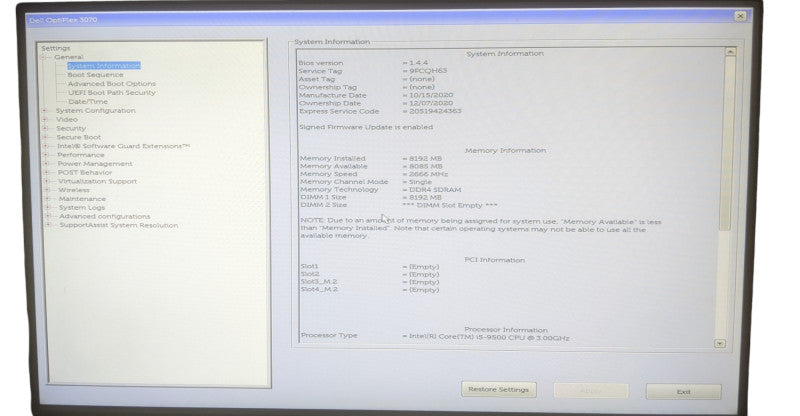The height and width of the screenshot is (416, 800).
Task: Click the Exit button
Action: tap(684, 392)
